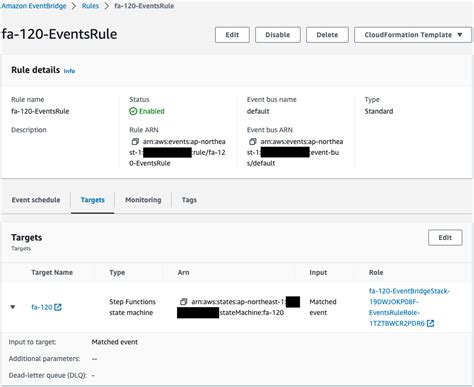This screenshot has width=474, height=387.
Task: Edit the Targets section
Action: (445, 237)
